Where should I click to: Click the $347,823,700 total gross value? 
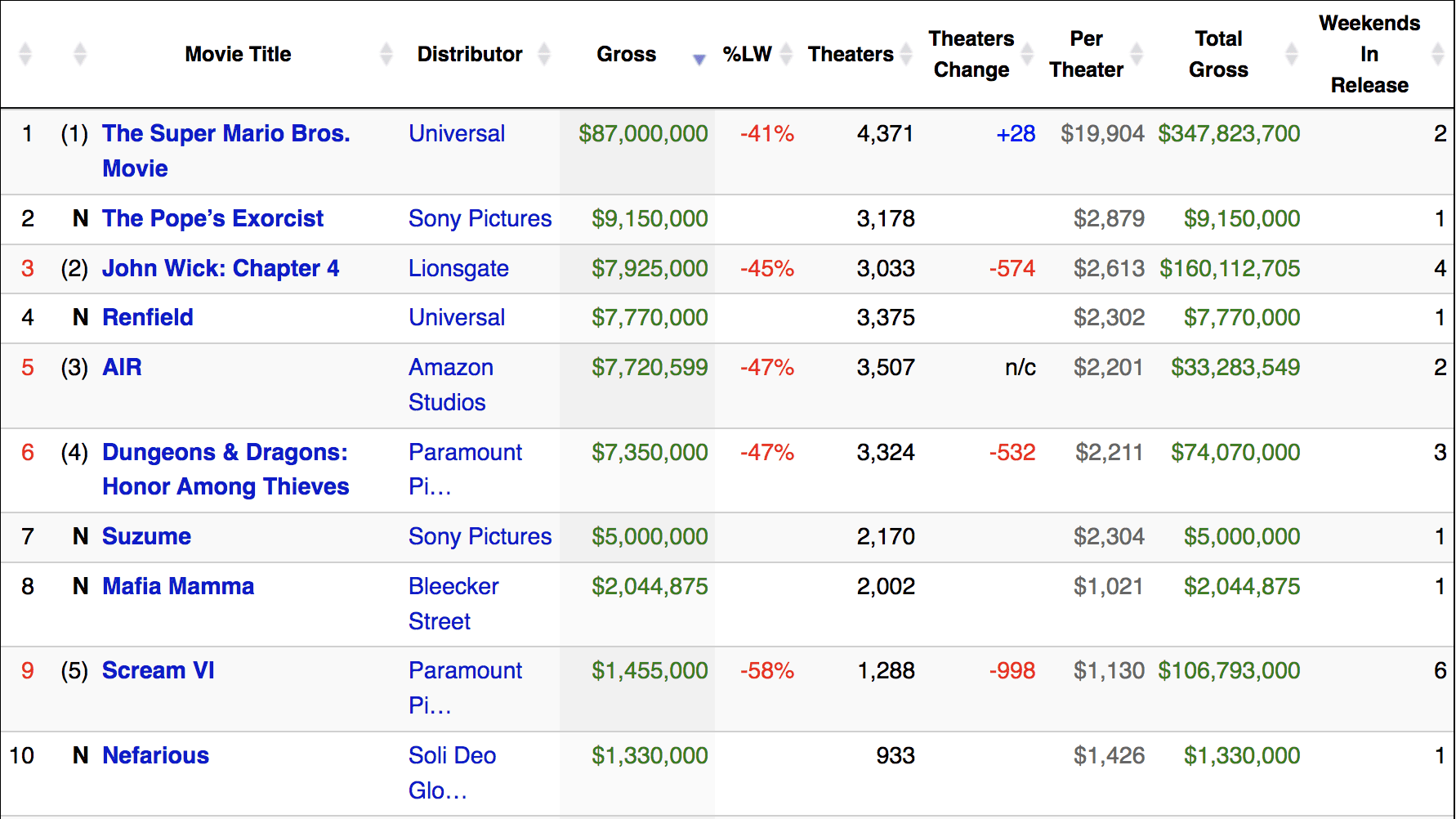(1229, 133)
